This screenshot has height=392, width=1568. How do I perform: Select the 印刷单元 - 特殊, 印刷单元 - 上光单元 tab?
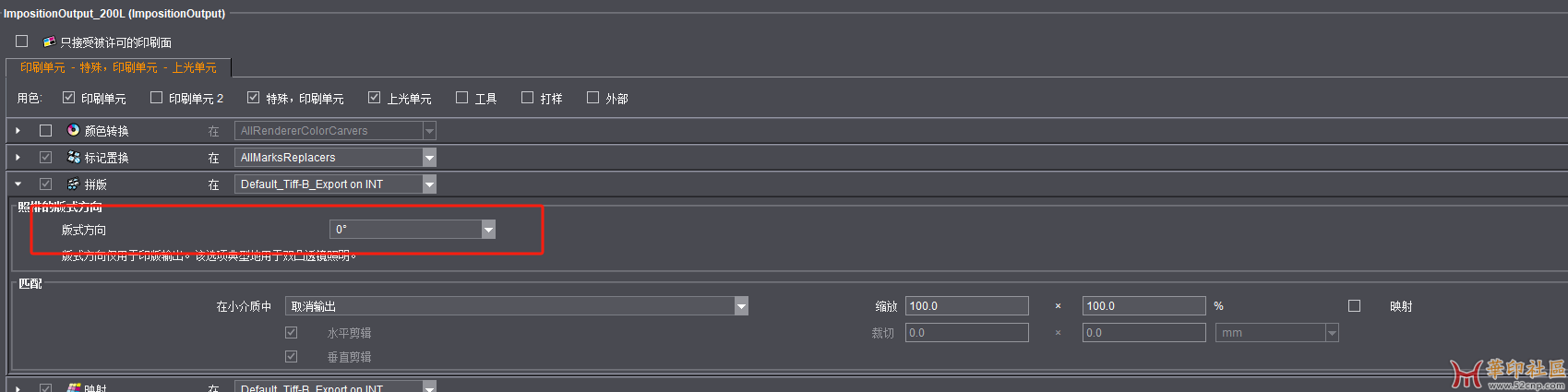pyautogui.click(x=118, y=67)
